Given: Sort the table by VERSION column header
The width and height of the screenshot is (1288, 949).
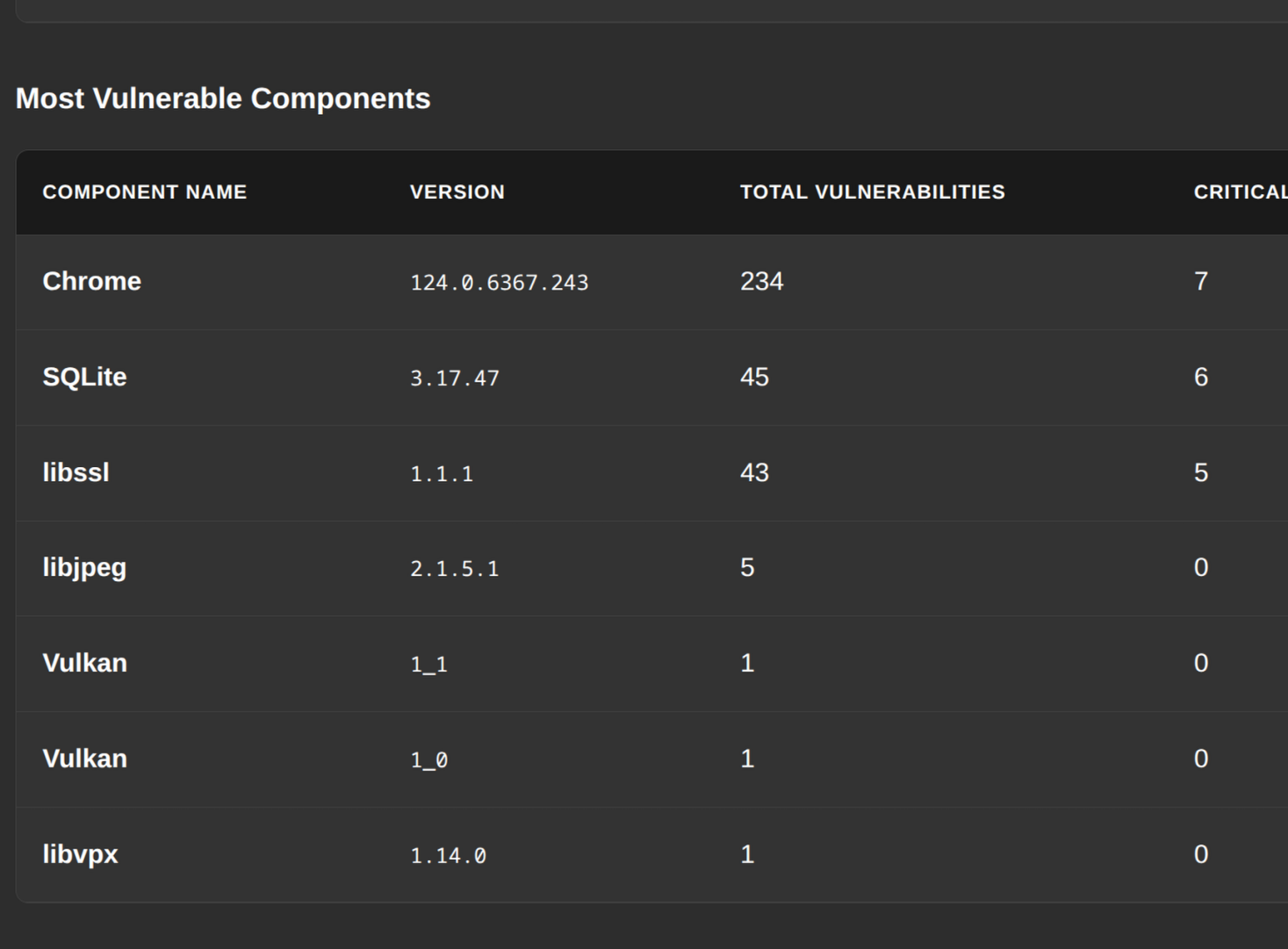Looking at the screenshot, I should [x=457, y=191].
